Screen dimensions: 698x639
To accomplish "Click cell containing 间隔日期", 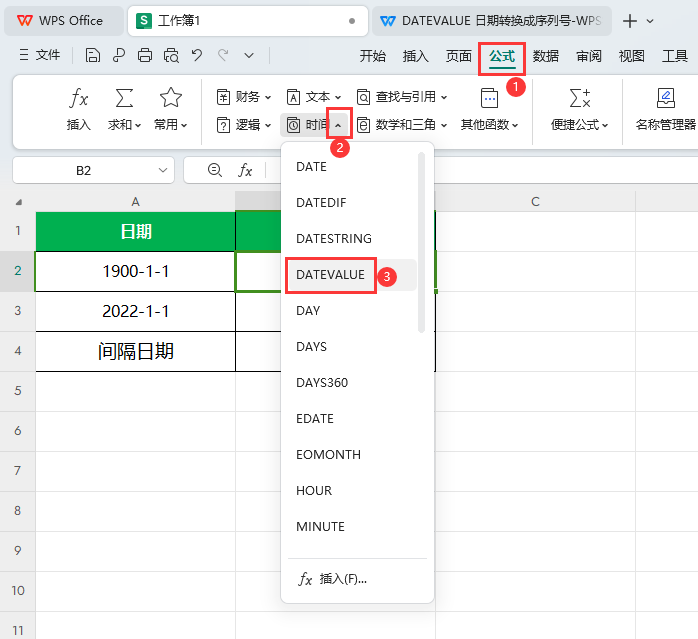I will pyautogui.click(x=135, y=351).
